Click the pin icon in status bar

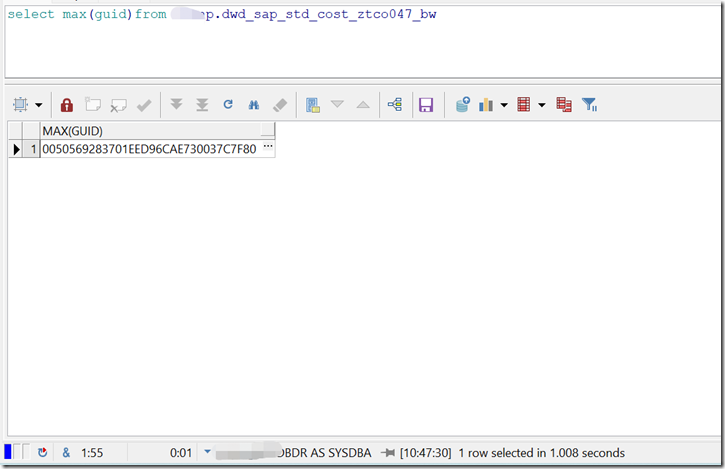point(387,452)
